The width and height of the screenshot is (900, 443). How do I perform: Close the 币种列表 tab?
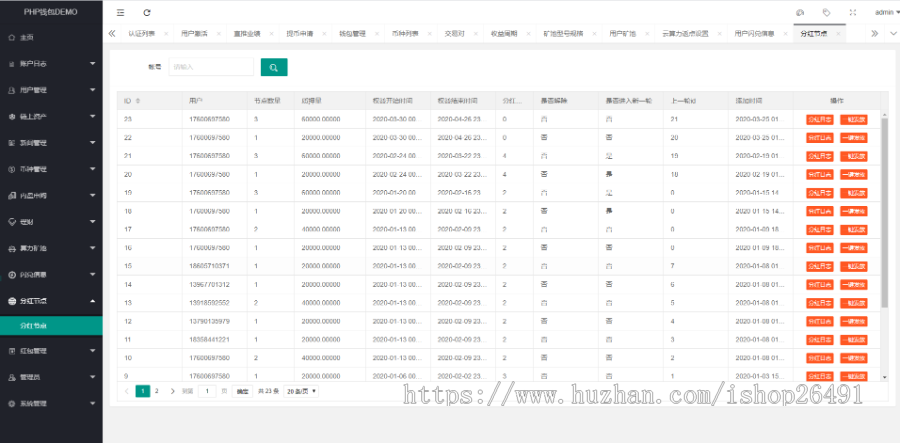click(x=430, y=34)
